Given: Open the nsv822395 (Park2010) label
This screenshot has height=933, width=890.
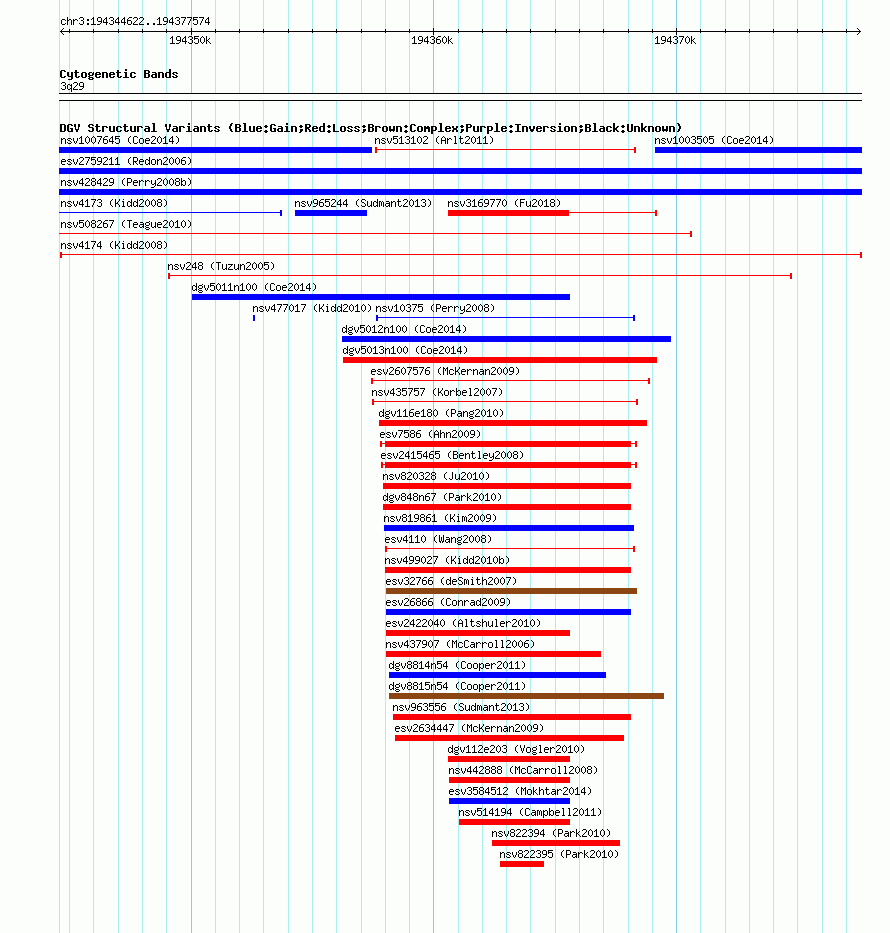Looking at the screenshot, I should coord(559,855).
